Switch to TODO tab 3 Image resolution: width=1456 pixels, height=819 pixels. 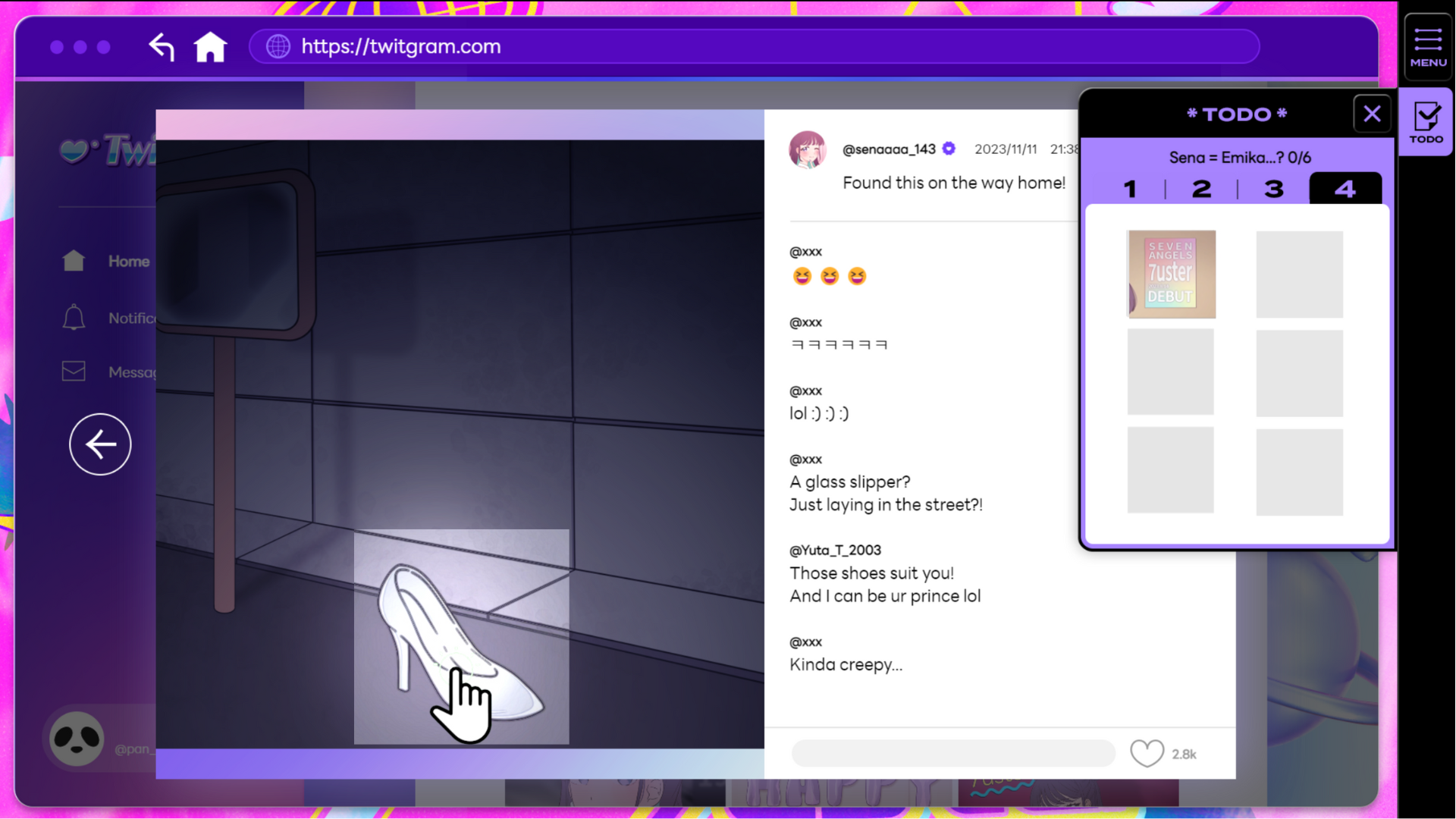pos(1273,189)
